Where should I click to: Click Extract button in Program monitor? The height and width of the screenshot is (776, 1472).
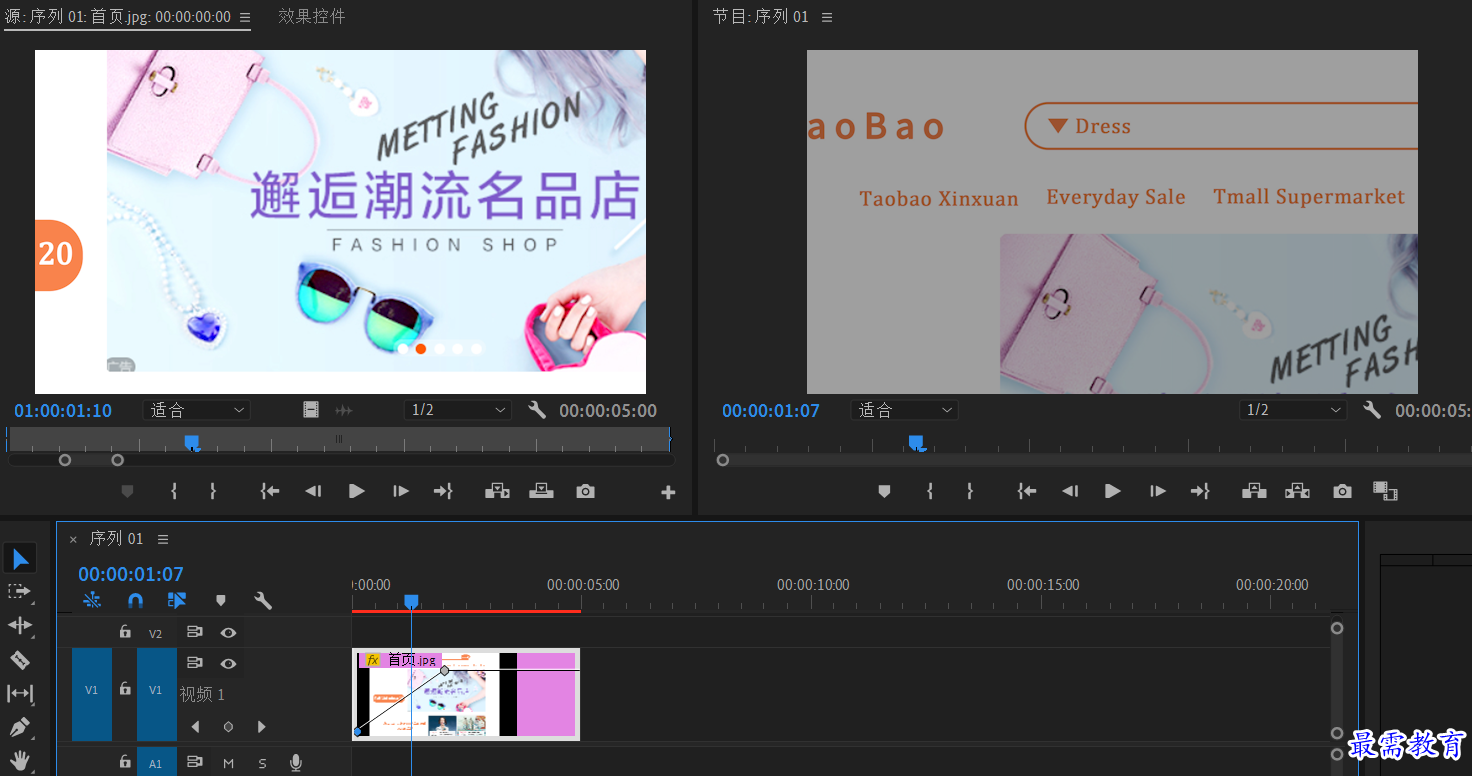coord(1298,491)
